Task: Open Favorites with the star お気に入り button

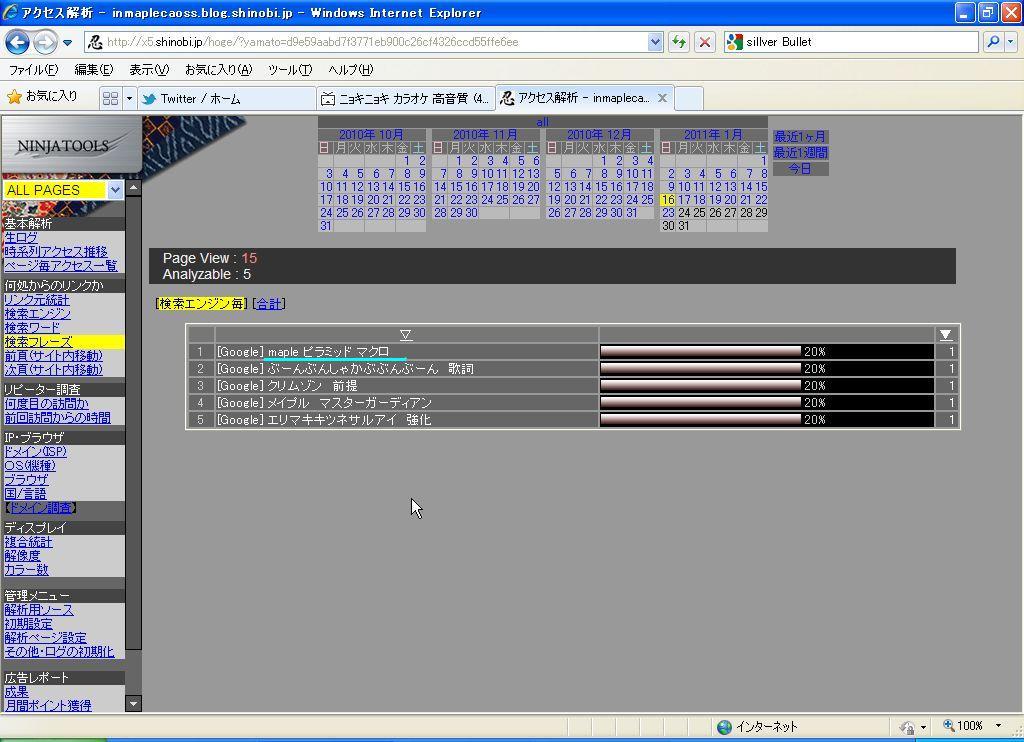Action: click(42, 97)
